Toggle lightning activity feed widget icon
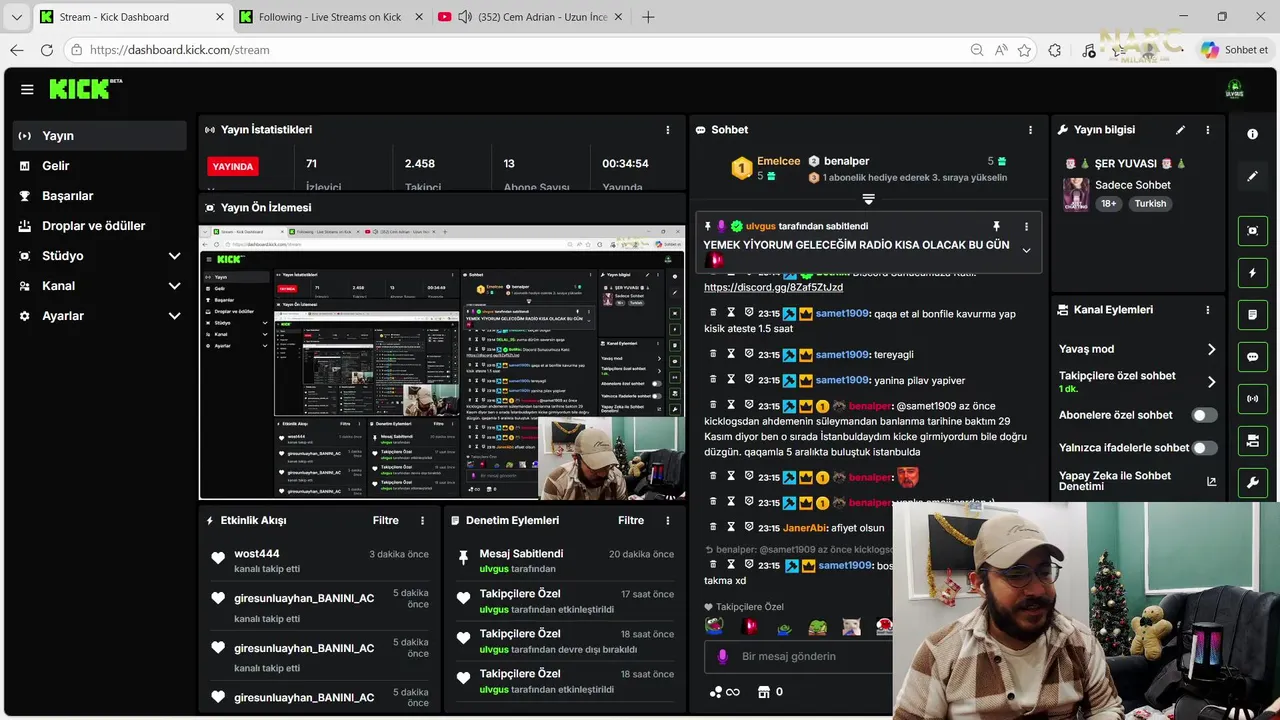 [x=1253, y=273]
